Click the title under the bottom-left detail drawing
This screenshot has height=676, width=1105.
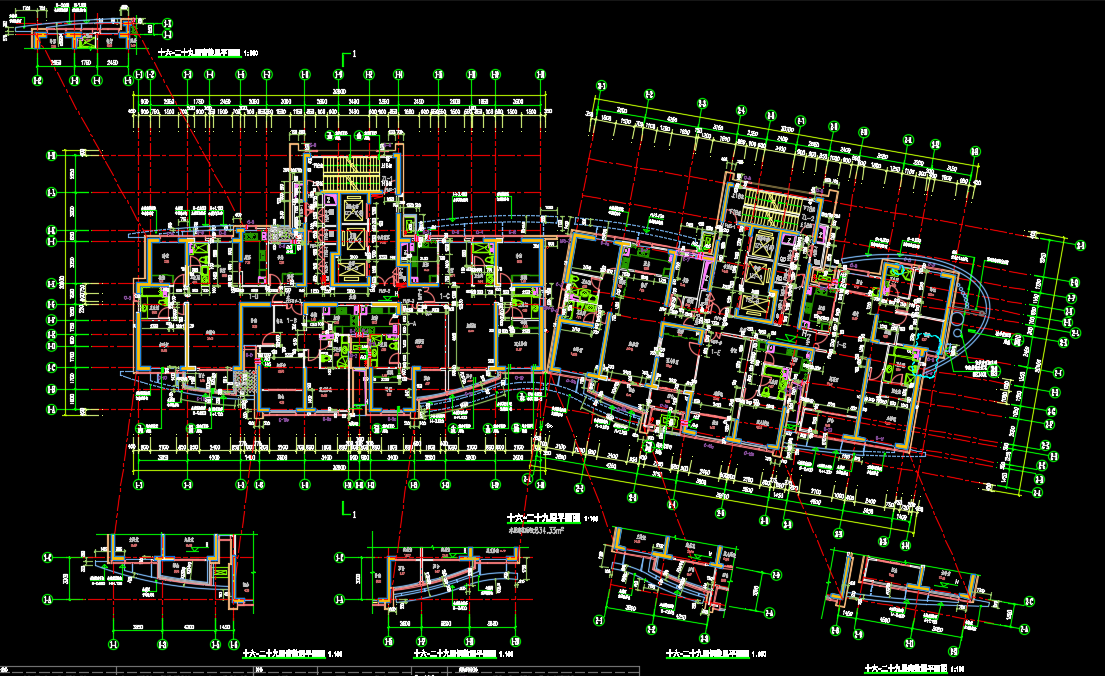point(282,653)
